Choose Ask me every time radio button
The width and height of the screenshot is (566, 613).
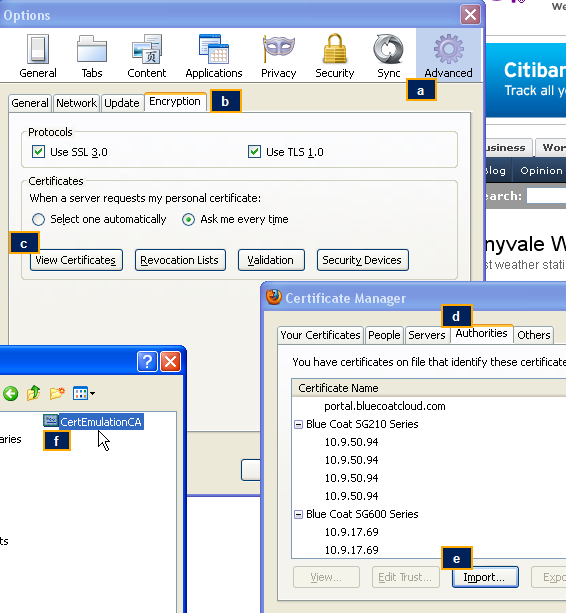(188, 219)
